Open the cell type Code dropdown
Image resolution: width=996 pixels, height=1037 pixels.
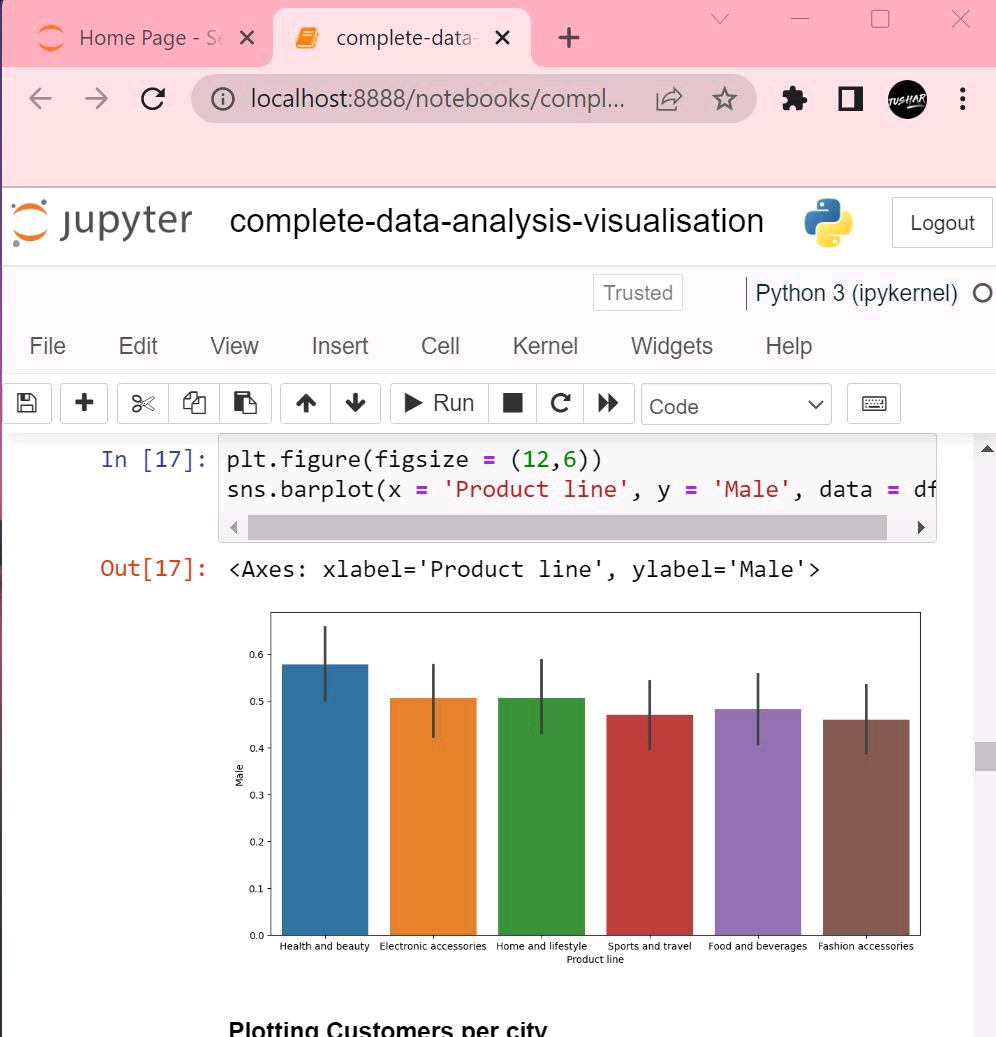click(736, 405)
